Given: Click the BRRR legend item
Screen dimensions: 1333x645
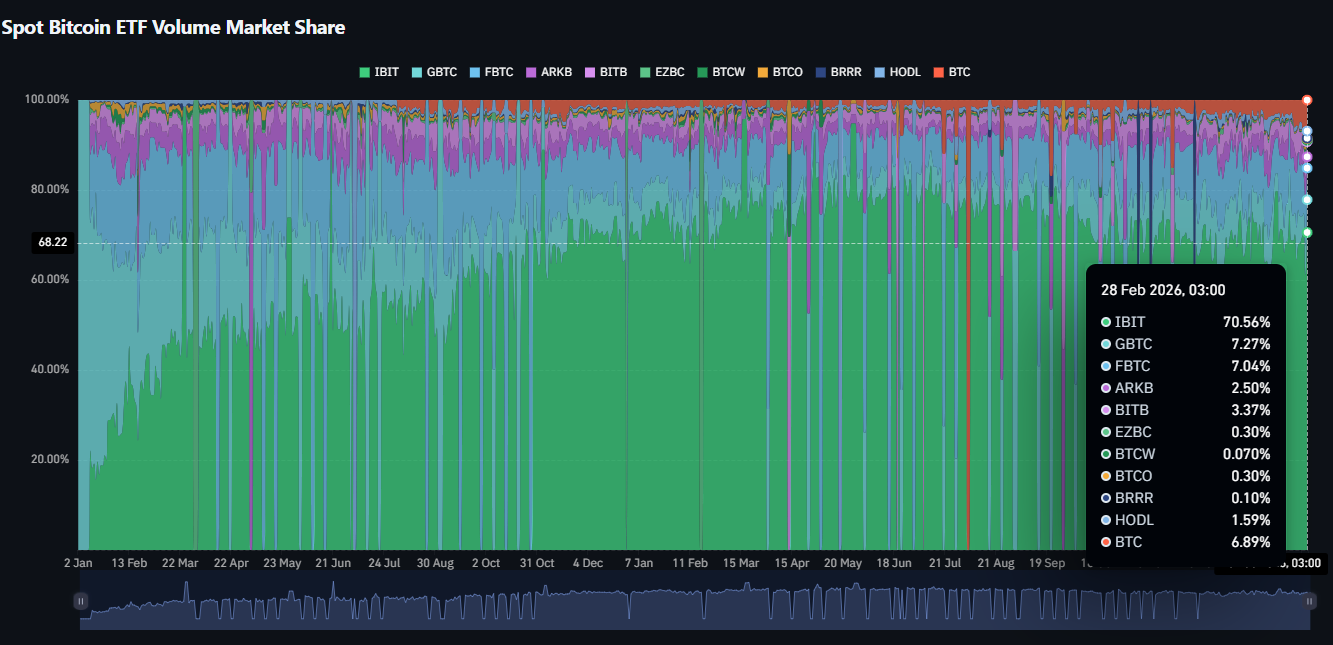Looking at the screenshot, I should pyautogui.click(x=837, y=72).
